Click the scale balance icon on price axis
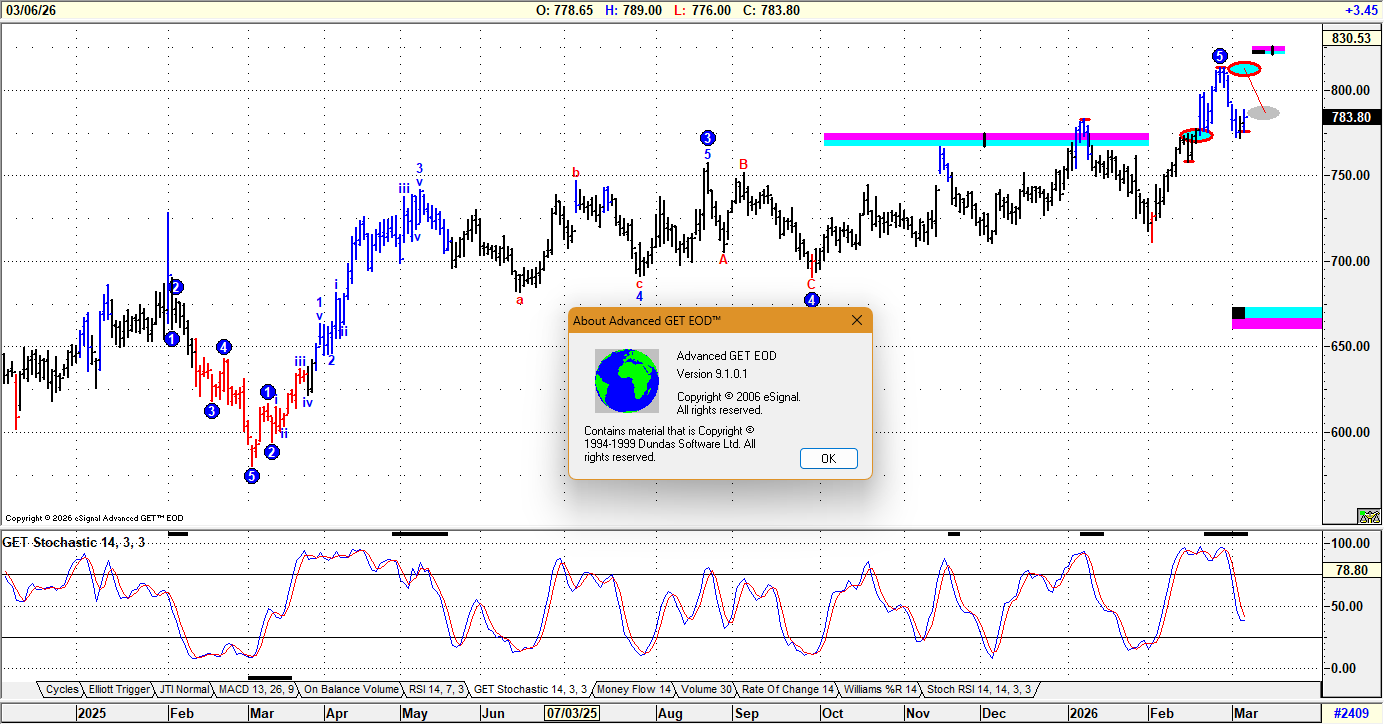The height and width of the screenshot is (725, 1384). [x=1367, y=516]
